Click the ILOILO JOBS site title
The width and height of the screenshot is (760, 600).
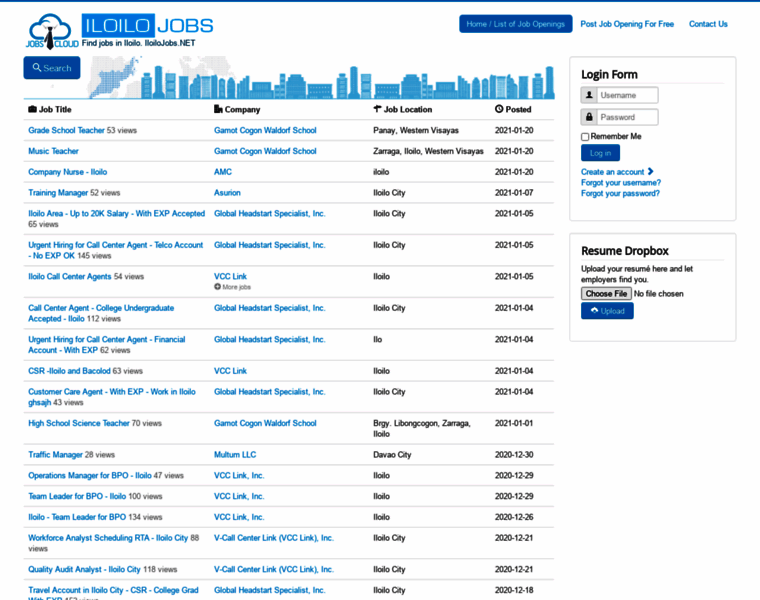147,26
